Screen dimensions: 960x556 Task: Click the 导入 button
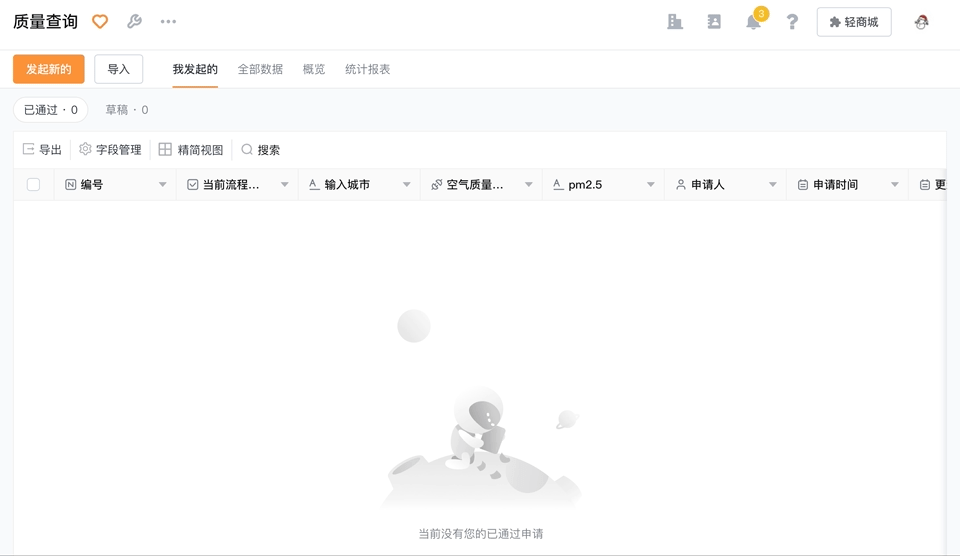pos(119,69)
